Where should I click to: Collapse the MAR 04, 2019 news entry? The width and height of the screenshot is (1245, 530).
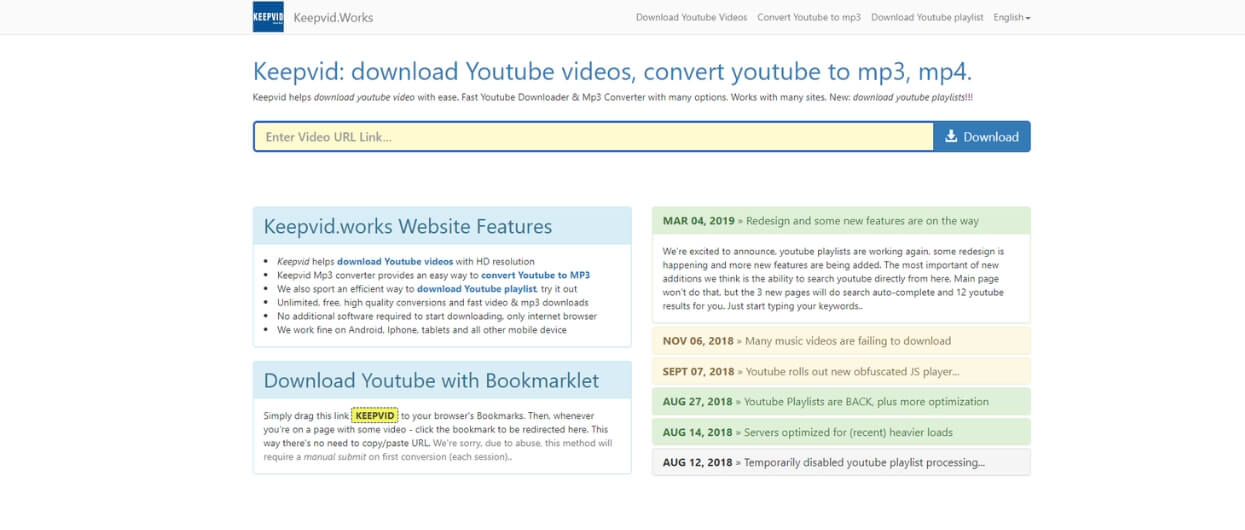(841, 221)
